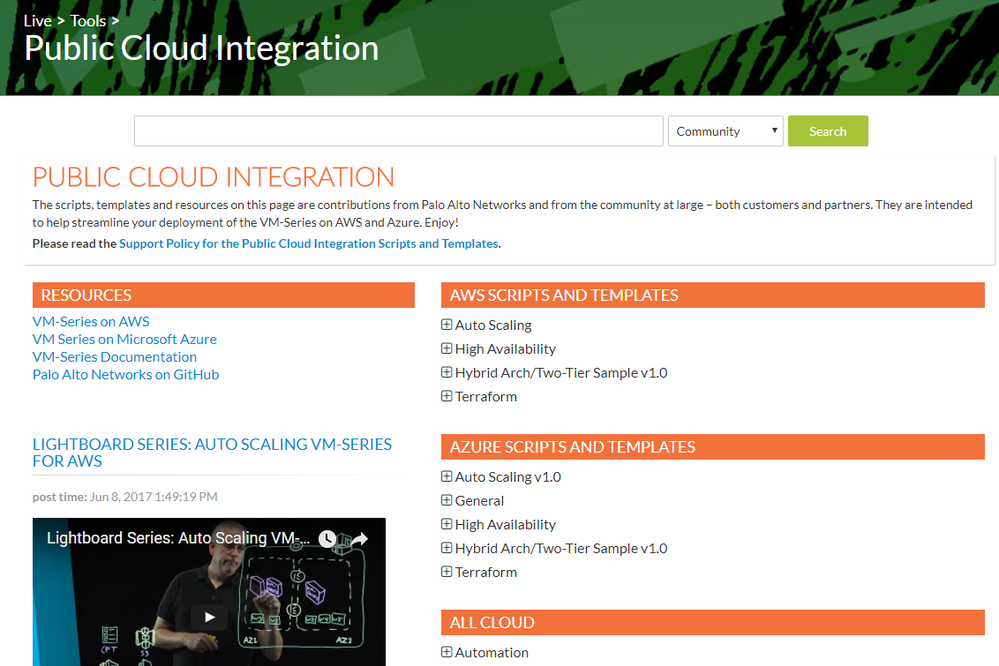Focus the search text input field
Image resolution: width=999 pixels, height=666 pixels.
coord(399,131)
